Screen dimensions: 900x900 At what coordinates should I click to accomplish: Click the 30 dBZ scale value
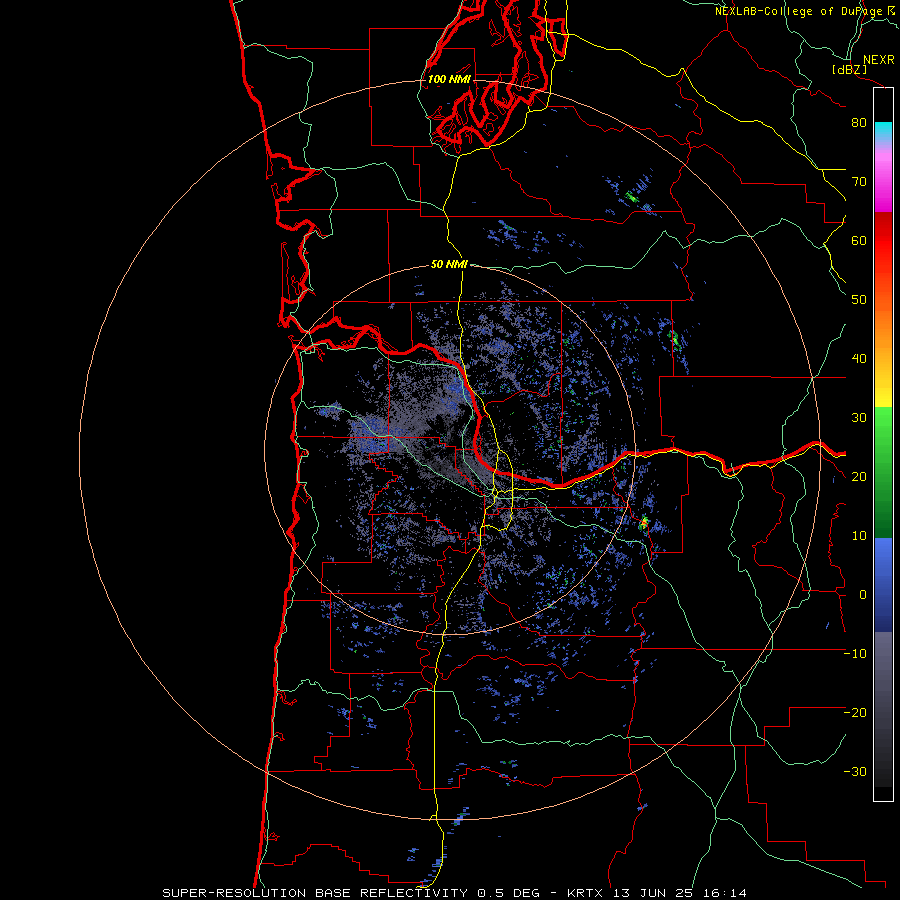859,418
